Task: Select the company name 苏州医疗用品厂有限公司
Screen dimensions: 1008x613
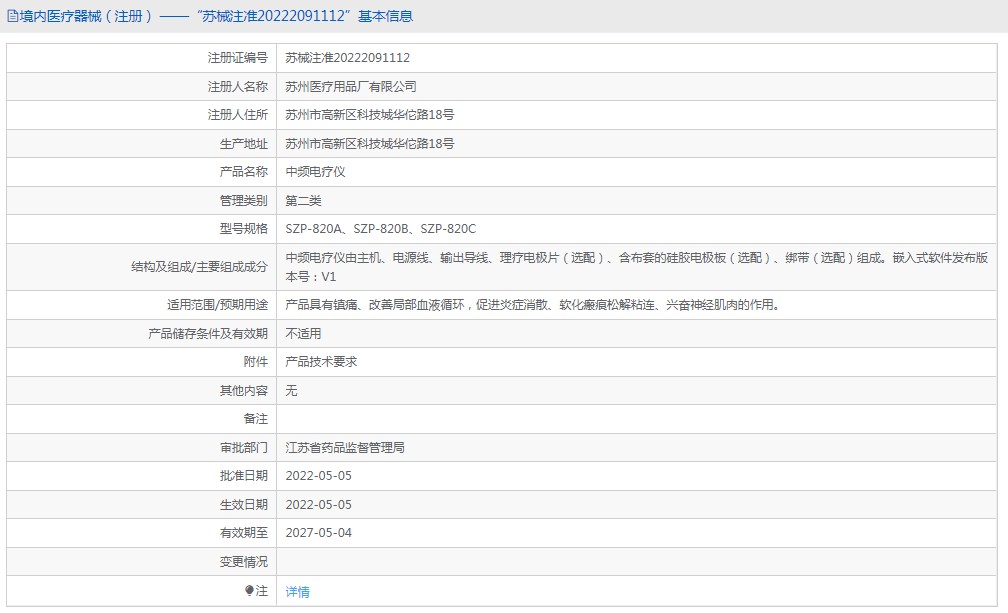Action: (351, 87)
